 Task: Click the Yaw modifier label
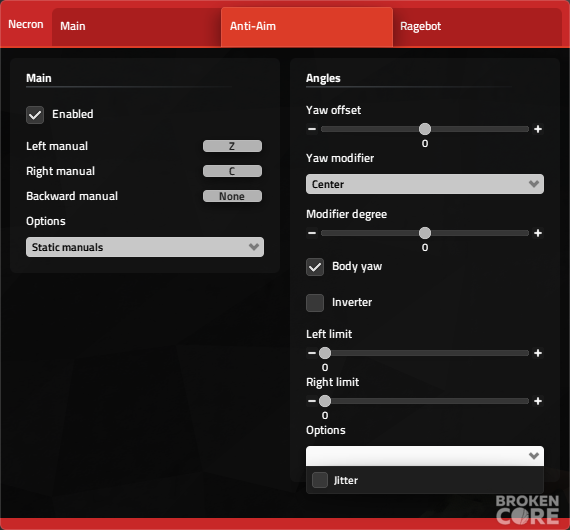tap(340, 158)
